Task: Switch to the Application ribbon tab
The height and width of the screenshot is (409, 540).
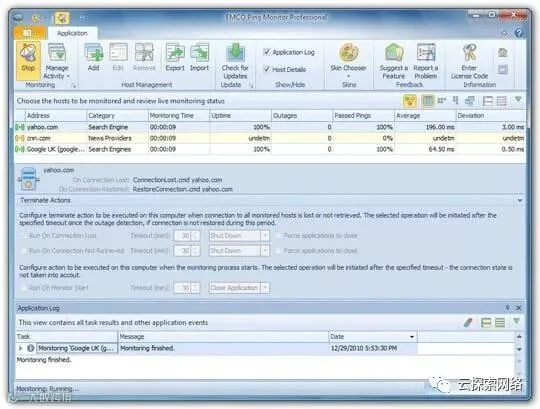Action: [72, 33]
